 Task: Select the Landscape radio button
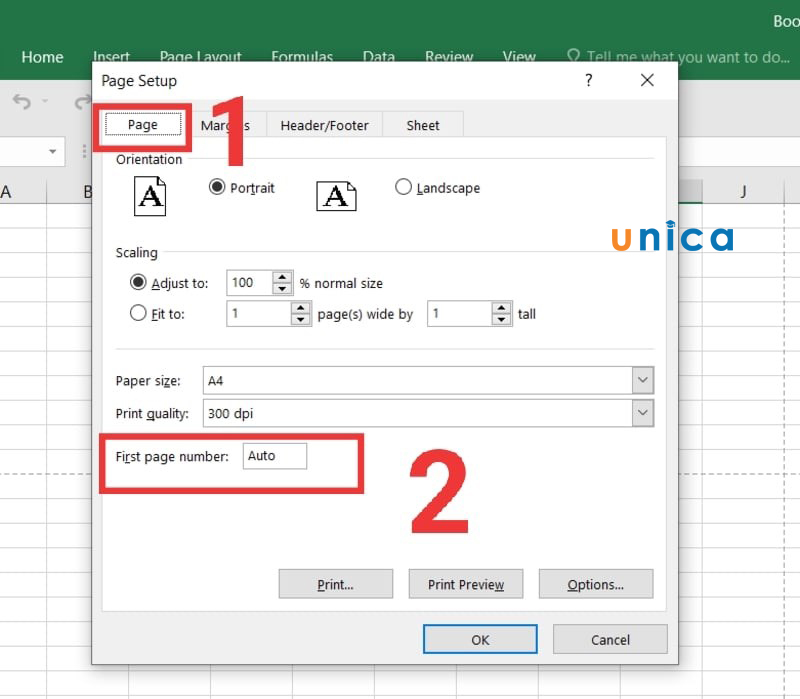click(403, 187)
